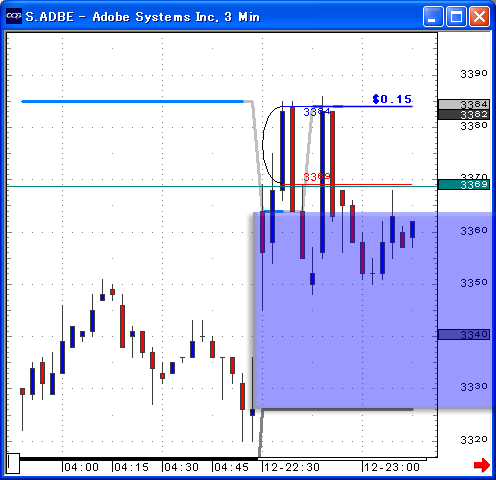The width and height of the screenshot is (496, 480).
Task: Click the 3390 price scale label
Action: [x=474, y=74]
